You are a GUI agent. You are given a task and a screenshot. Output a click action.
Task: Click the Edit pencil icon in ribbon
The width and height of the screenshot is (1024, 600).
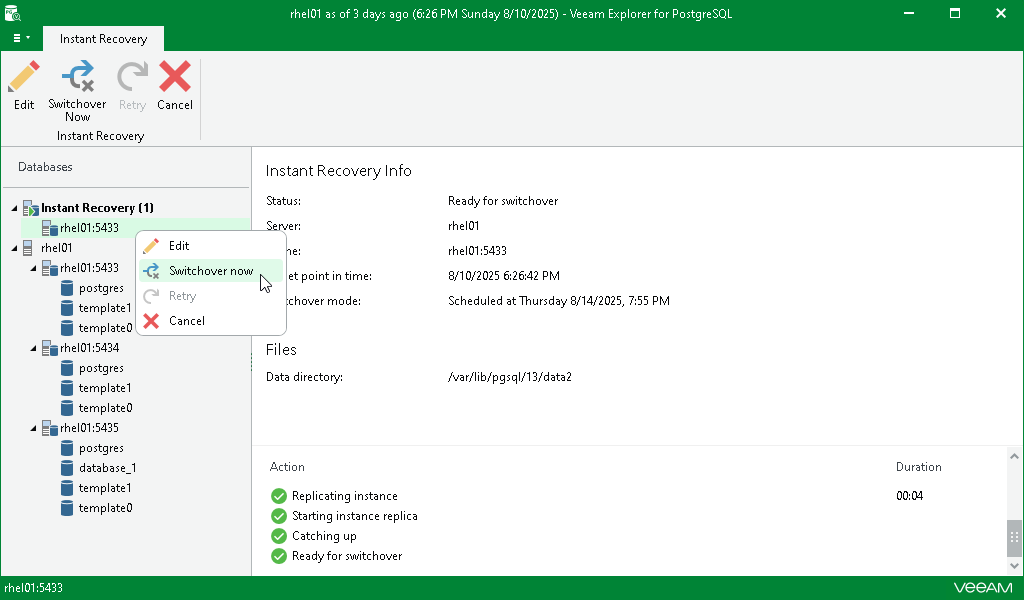pyautogui.click(x=24, y=78)
